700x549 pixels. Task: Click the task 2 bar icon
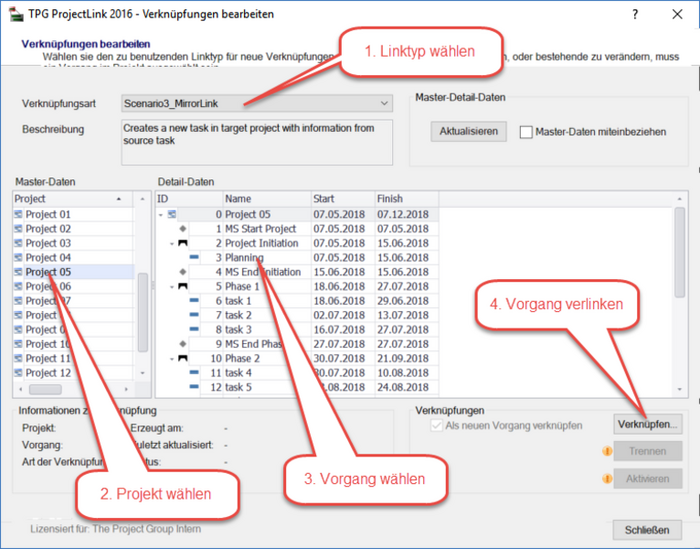(194, 315)
